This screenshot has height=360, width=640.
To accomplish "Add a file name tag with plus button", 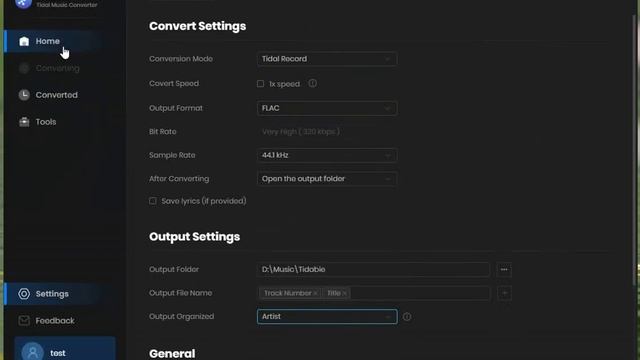I will (x=504, y=293).
